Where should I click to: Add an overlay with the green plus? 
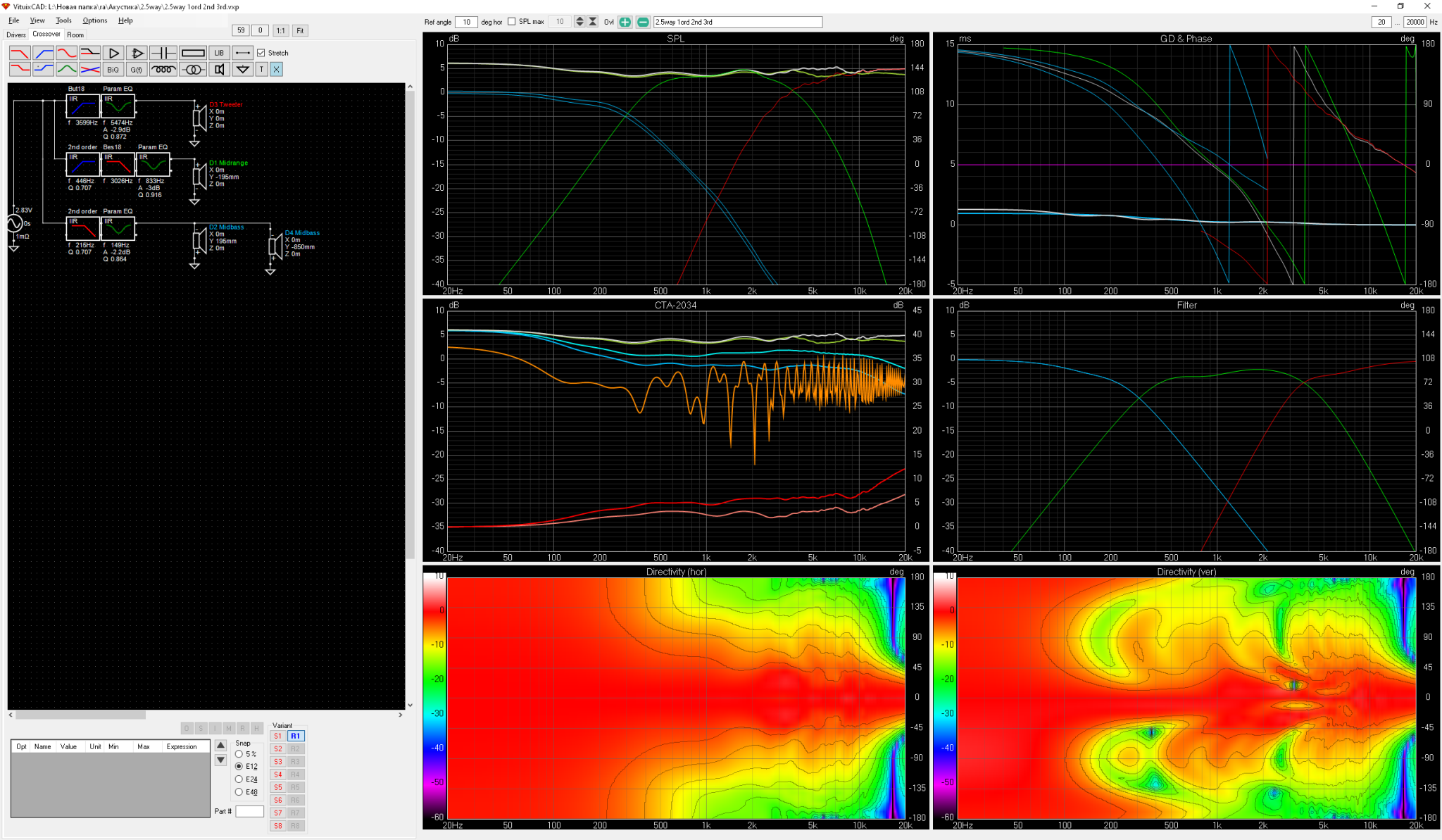tap(625, 22)
